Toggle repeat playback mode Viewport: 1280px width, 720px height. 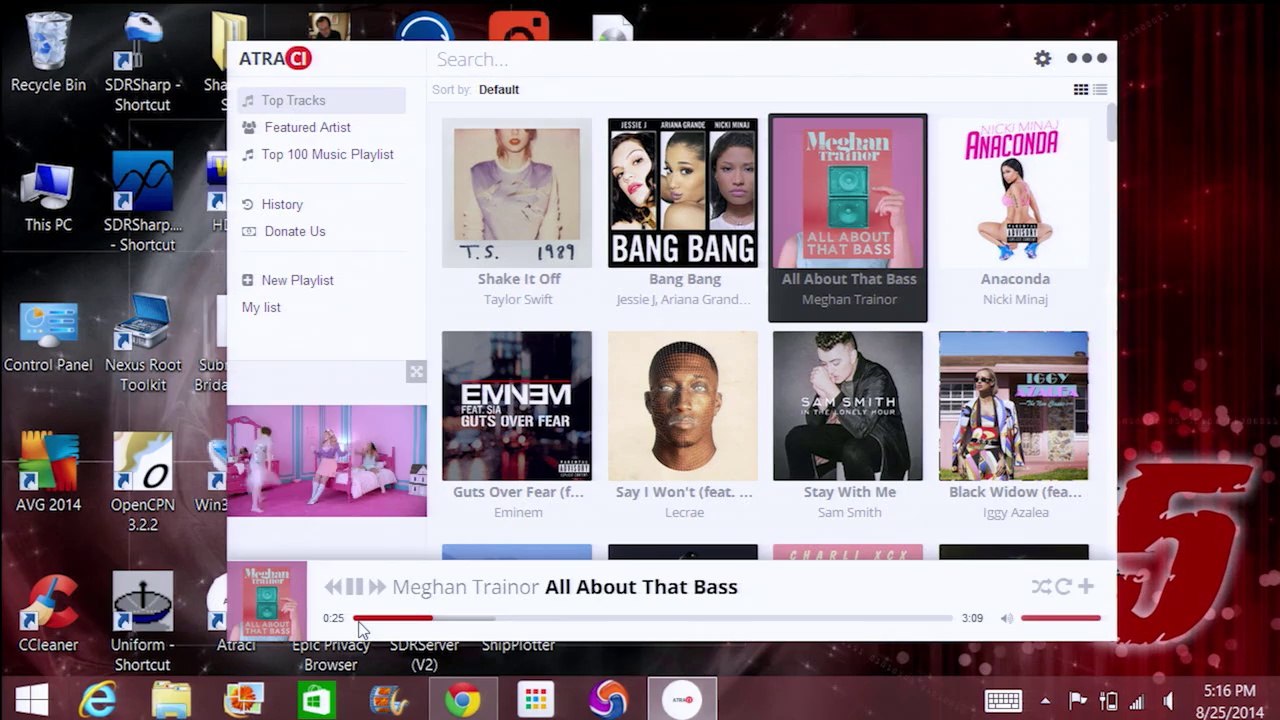coord(1063,587)
